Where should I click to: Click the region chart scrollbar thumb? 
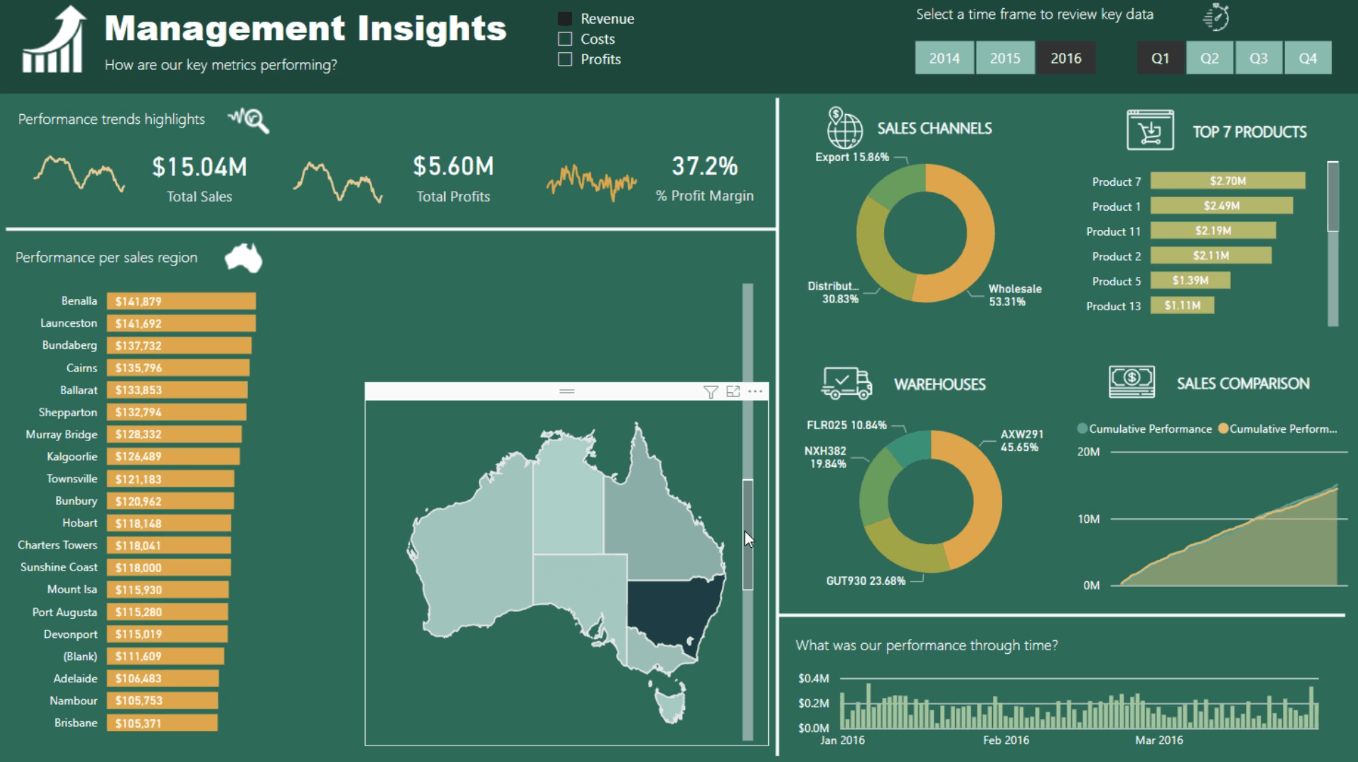pyautogui.click(x=747, y=534)
